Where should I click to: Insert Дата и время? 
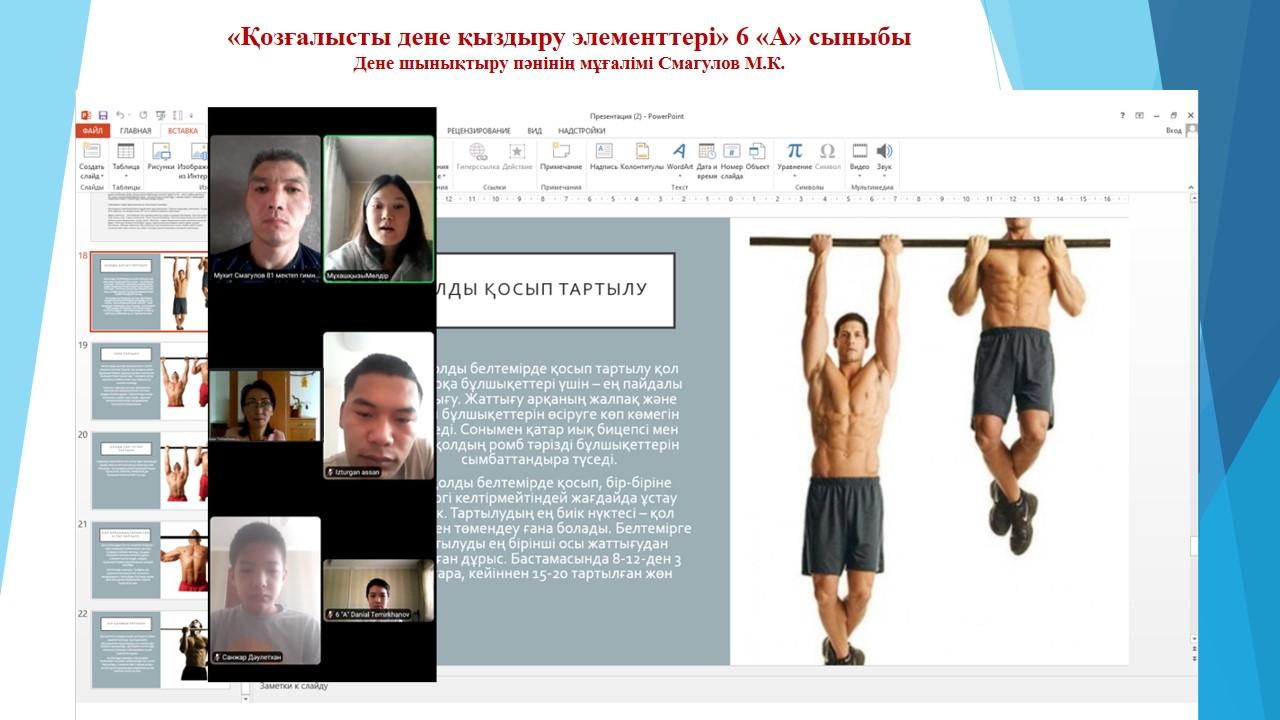(x=707, y=152)
